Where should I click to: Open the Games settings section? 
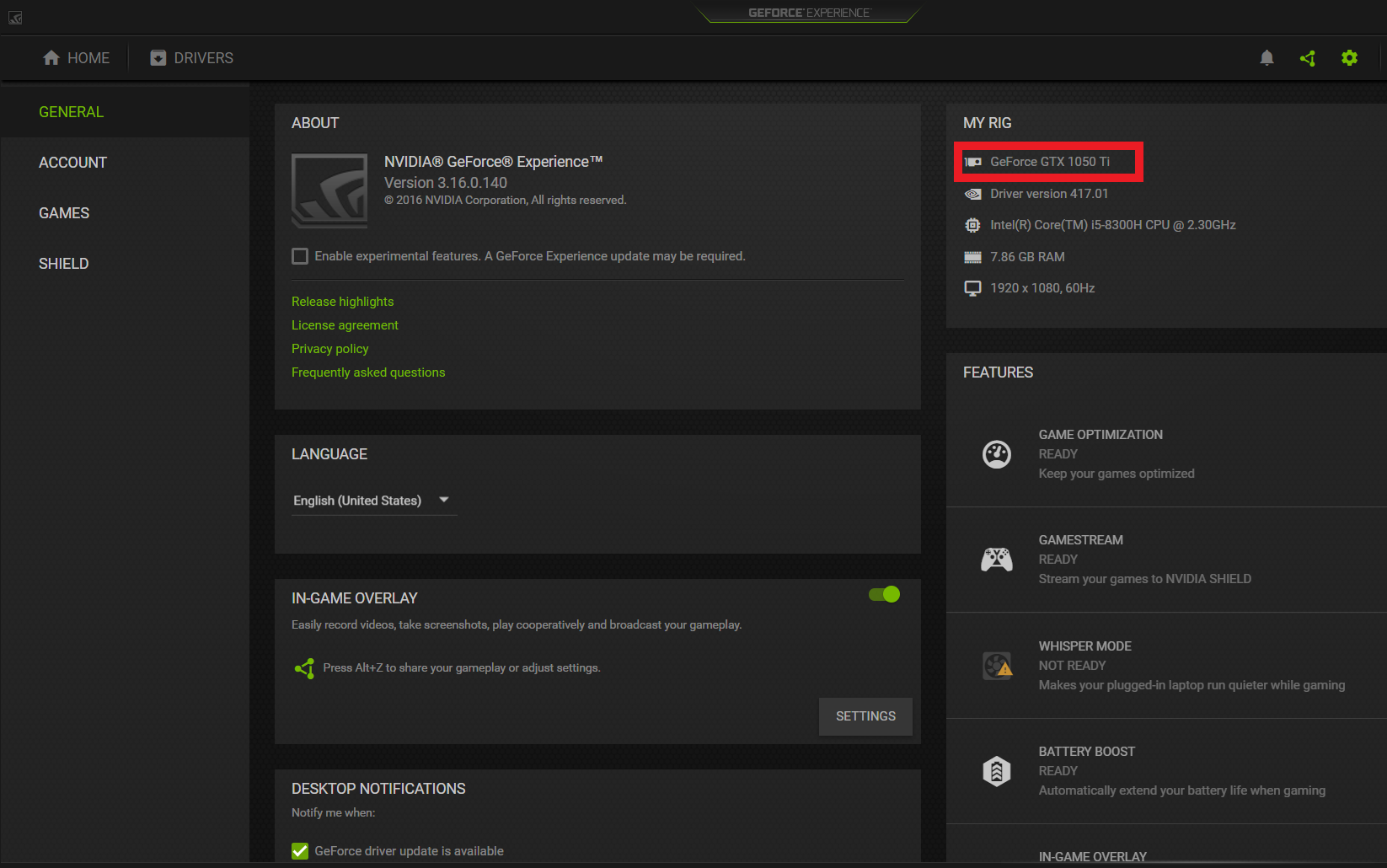(x=125, y=213)
